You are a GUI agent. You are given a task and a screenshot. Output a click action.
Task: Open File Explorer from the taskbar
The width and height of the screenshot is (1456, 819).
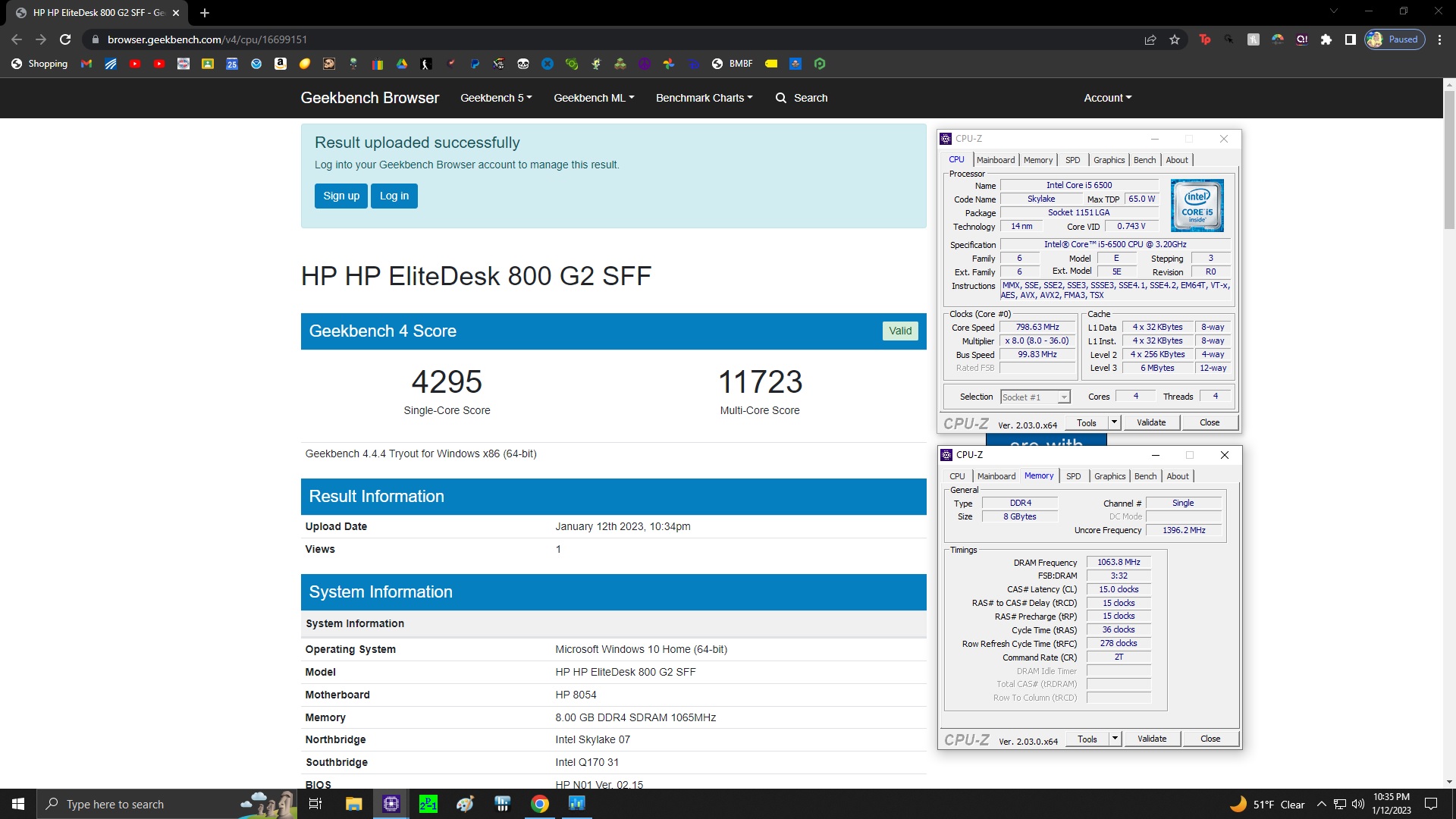coord(353,804)
